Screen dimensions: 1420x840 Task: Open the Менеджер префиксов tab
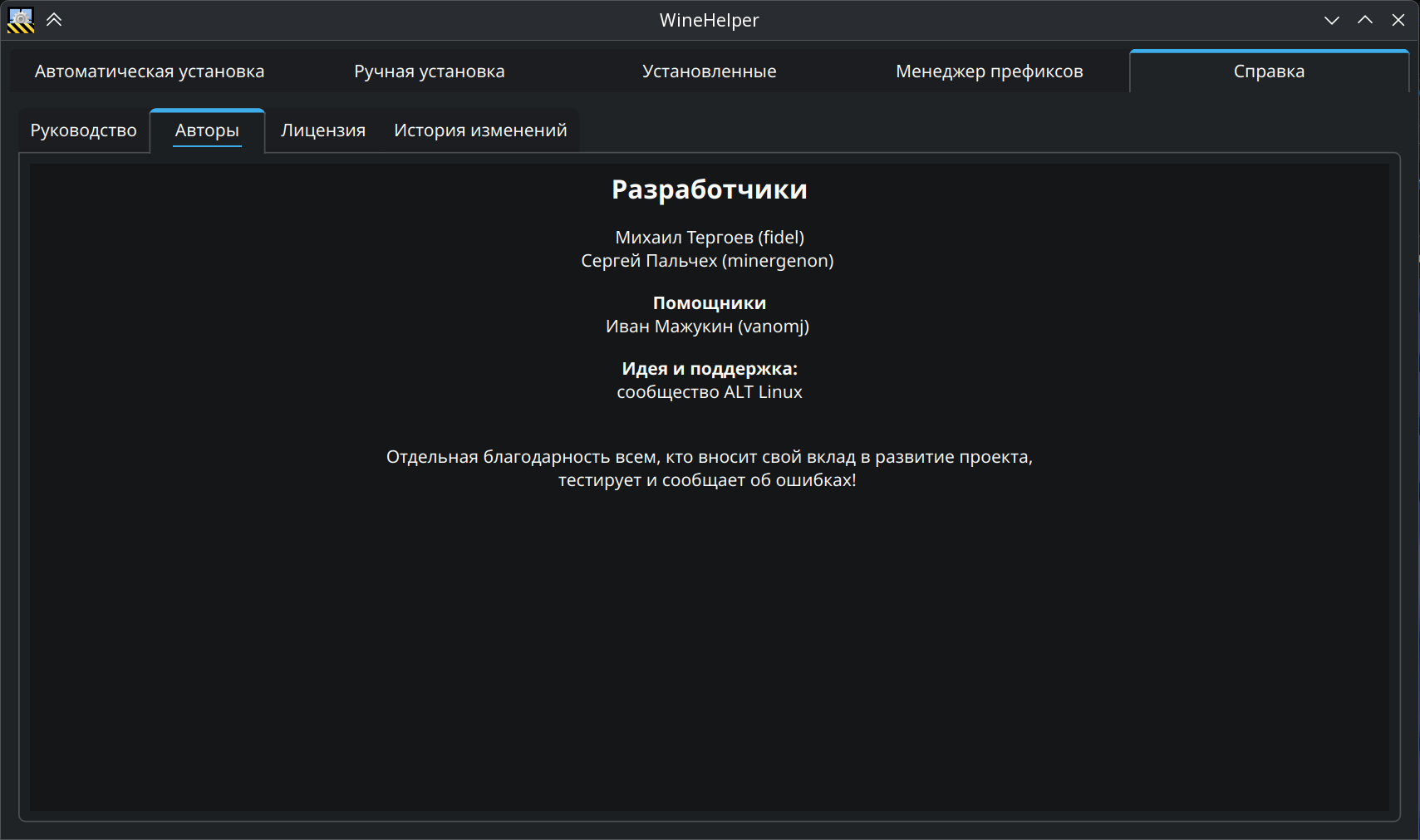tap(989, 71)
